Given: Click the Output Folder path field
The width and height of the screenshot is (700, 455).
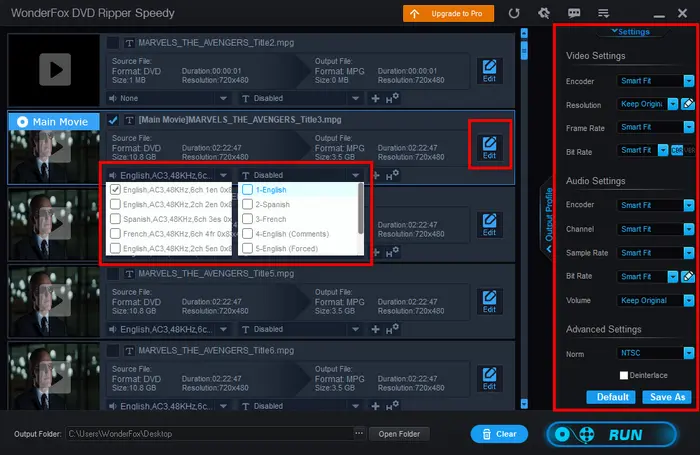Looking at the screenshot, I should (210, 434).
